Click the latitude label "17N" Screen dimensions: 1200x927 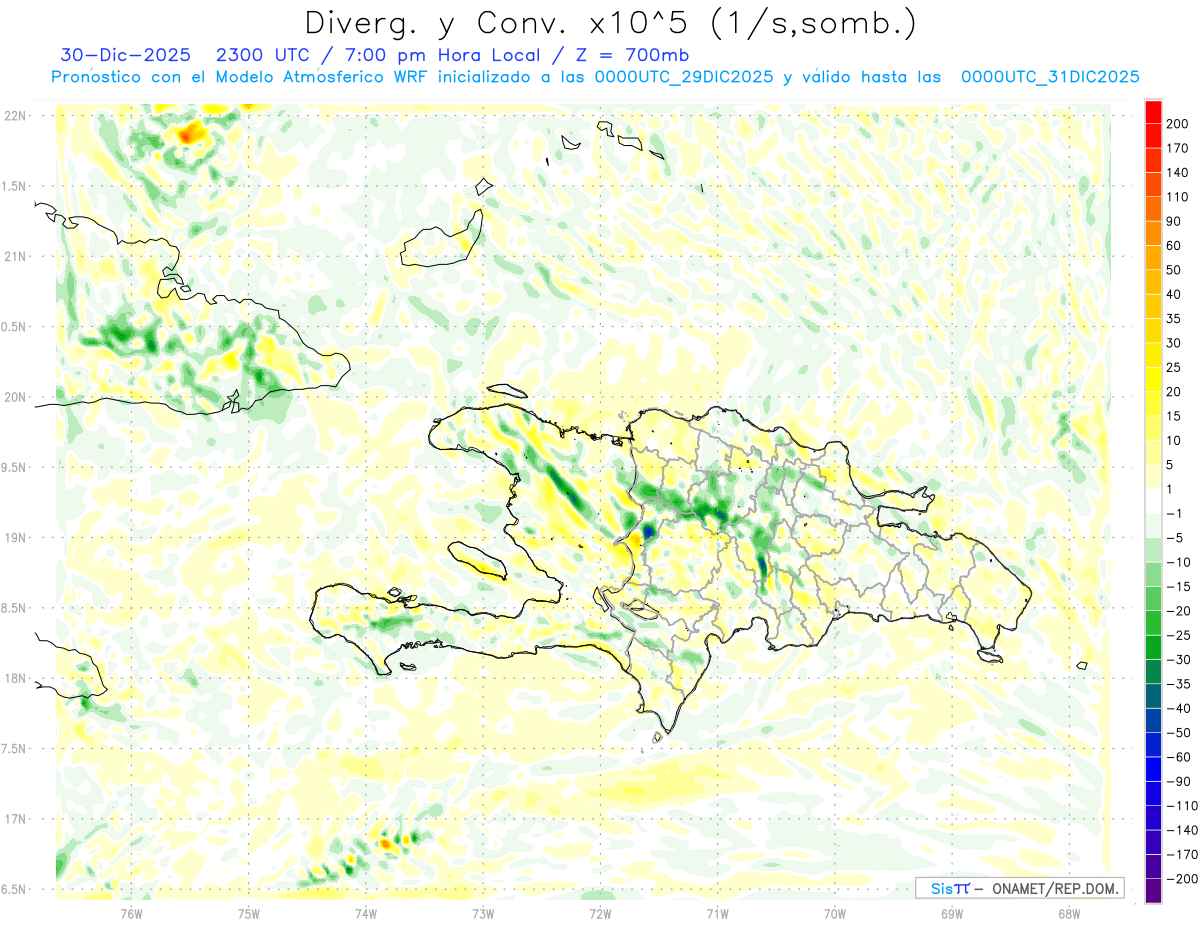click(x=15, y=820)
